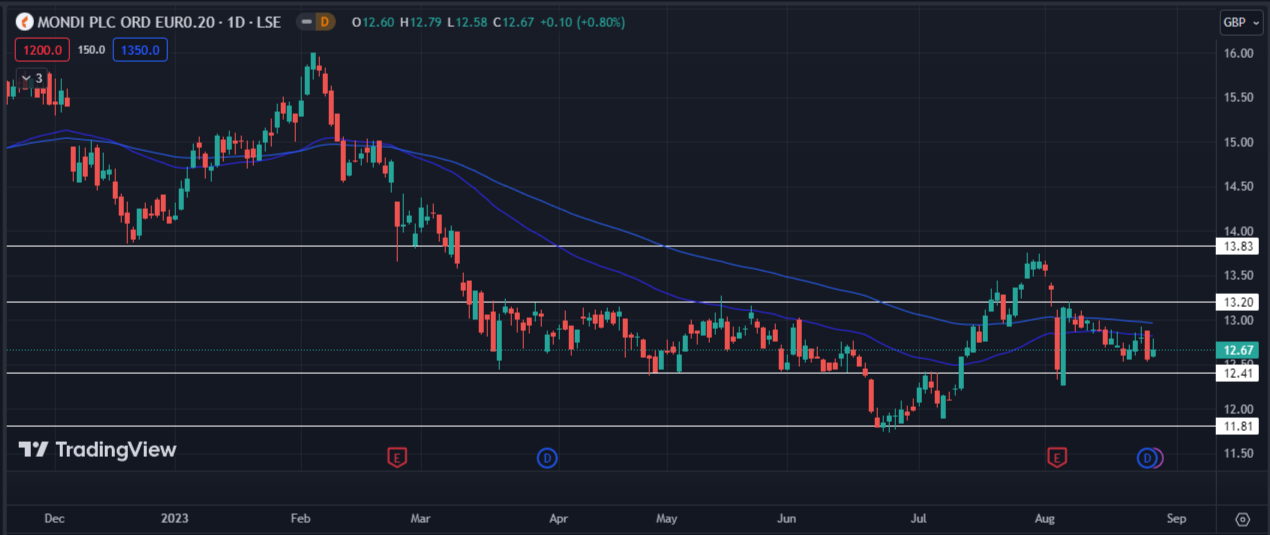Screen dimensions: 1270x535
Task: Click the Mar label on time axis
Action: [420, 519]
